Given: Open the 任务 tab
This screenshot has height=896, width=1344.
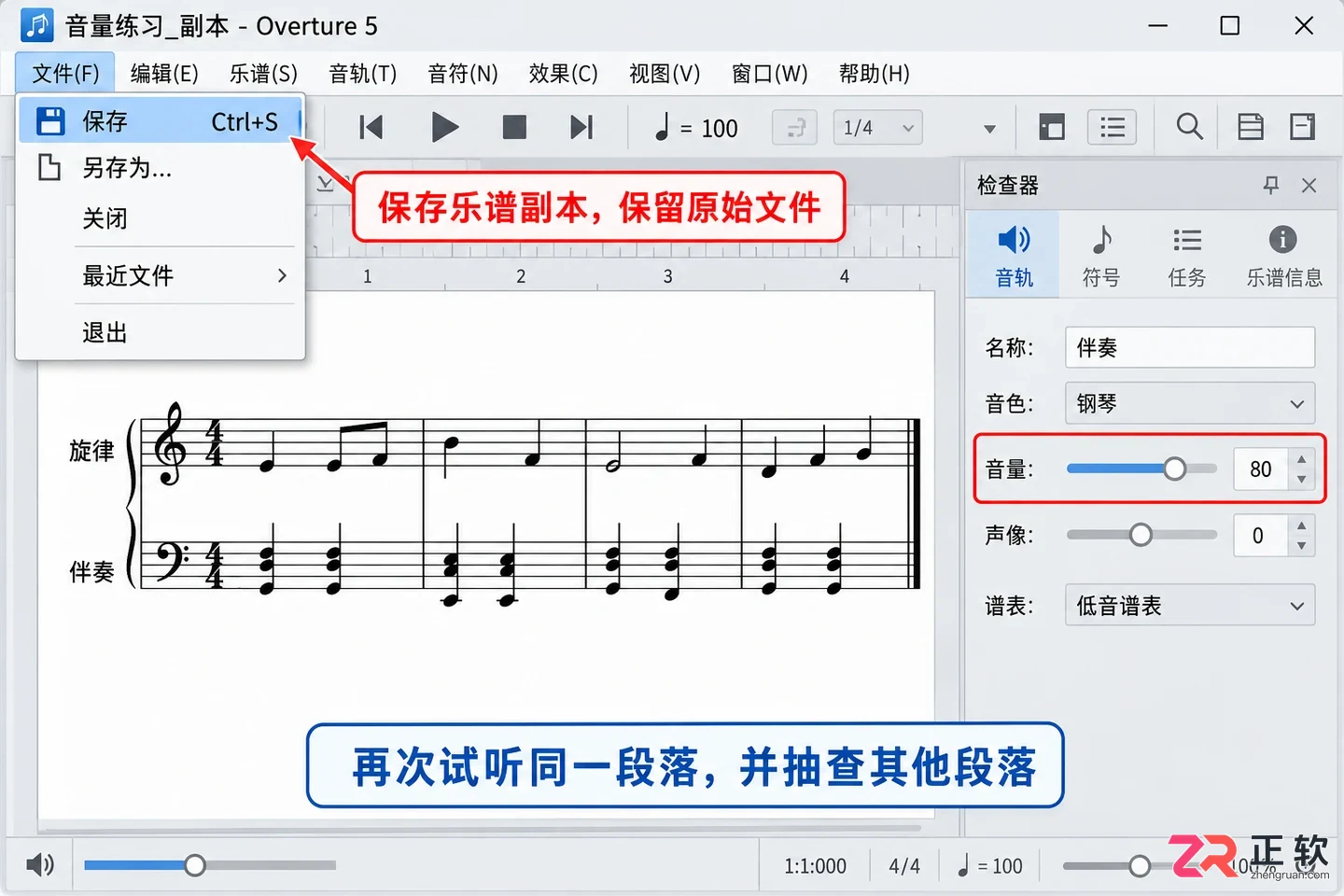Looking at the screenshot, I should pos(1187,255).
